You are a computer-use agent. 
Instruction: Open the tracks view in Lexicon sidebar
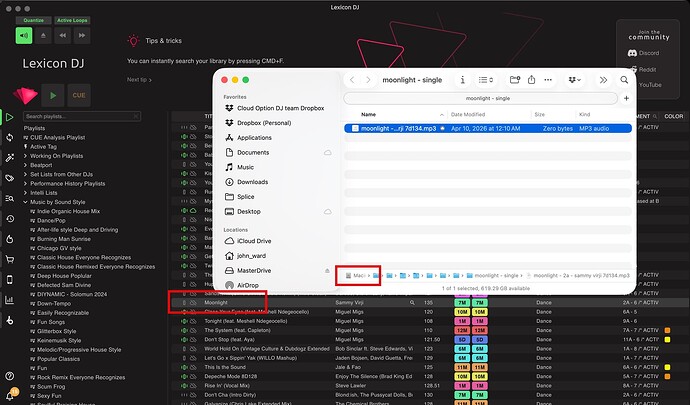pos(9,117)
